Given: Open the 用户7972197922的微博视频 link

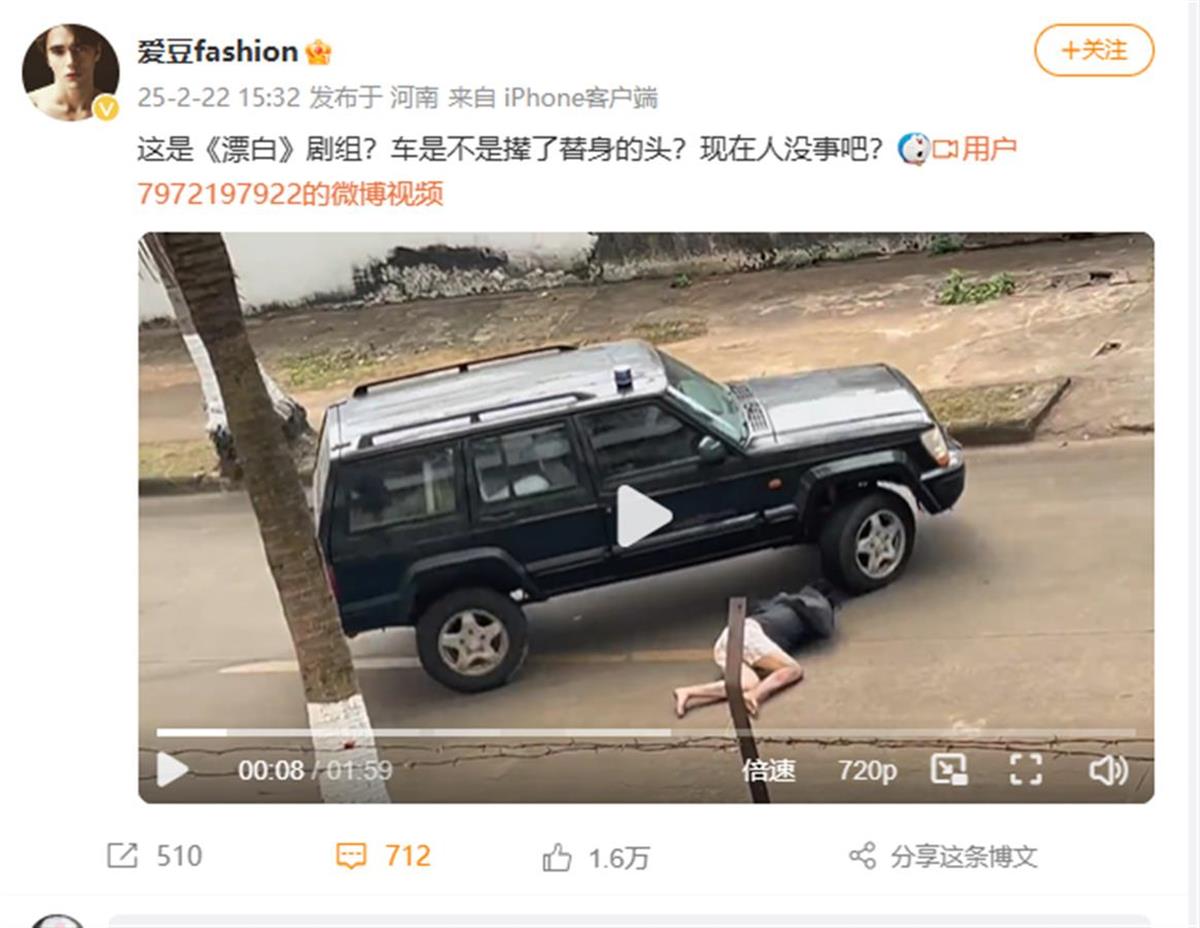Looking at the screenshot, I should click(x=577, y=171).
